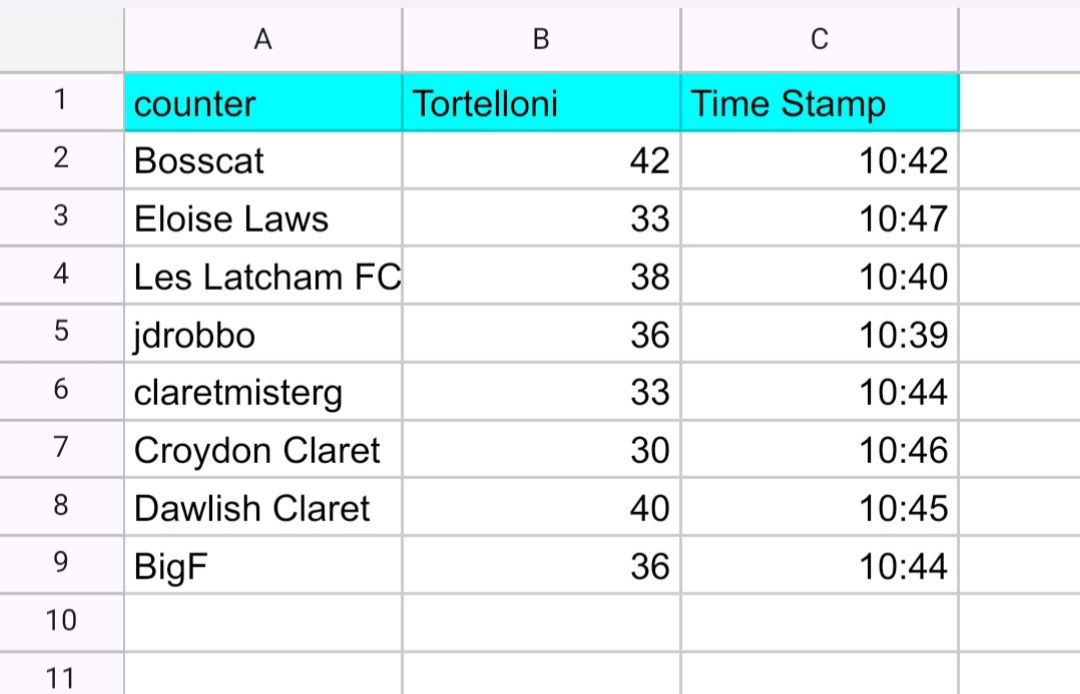Select column C header
This screenshot has width=1080, height=694.
819,40
